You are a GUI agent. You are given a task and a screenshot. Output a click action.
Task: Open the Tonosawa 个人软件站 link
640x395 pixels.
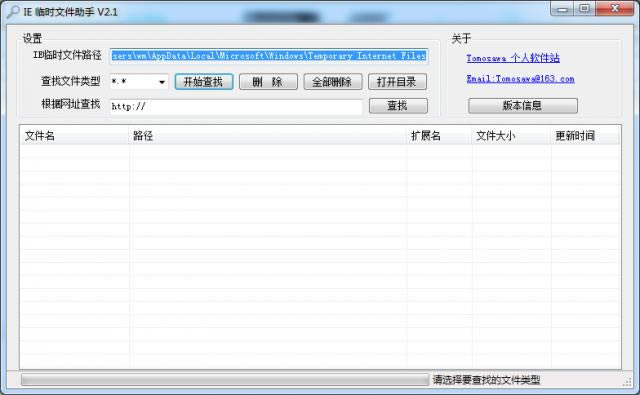pos(513,58)
